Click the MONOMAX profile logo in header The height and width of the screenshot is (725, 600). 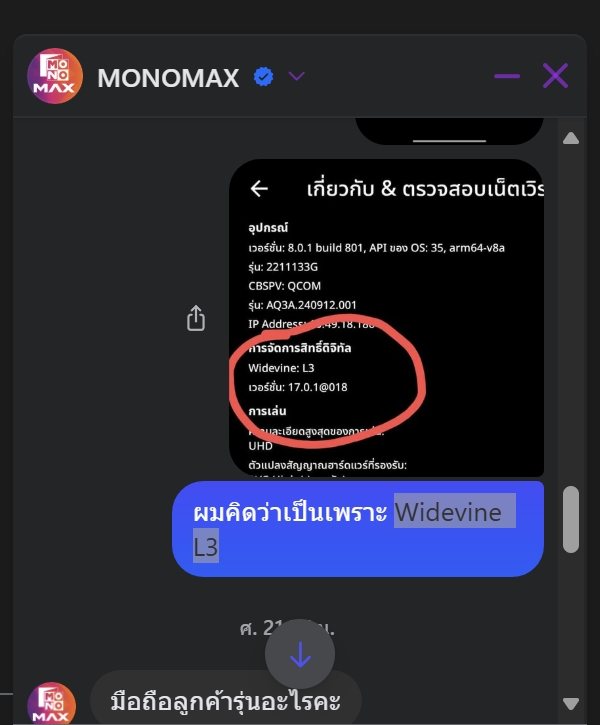tap(55, 76)
